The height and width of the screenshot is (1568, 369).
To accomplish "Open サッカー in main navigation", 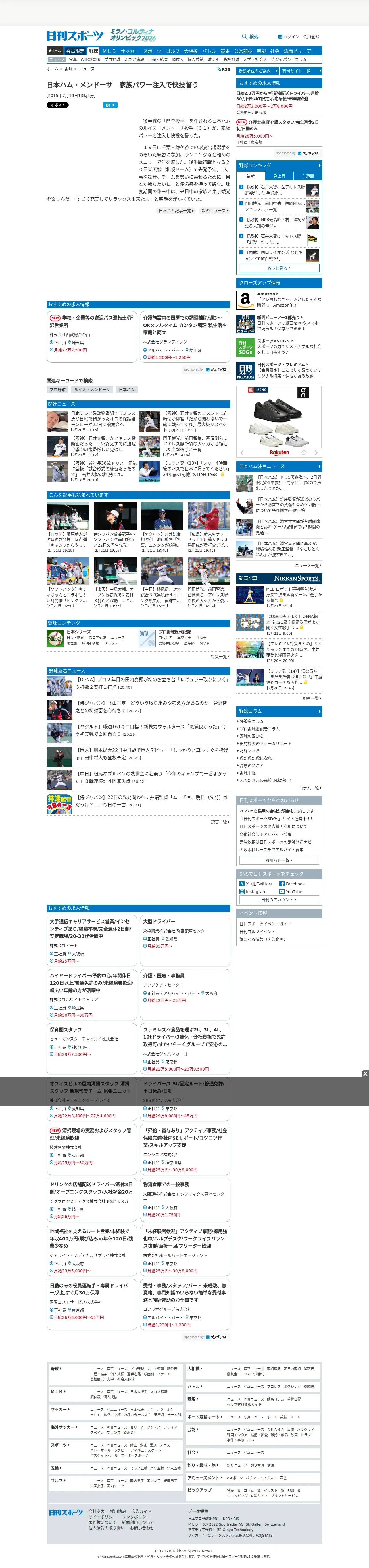I will coord(129,51).
